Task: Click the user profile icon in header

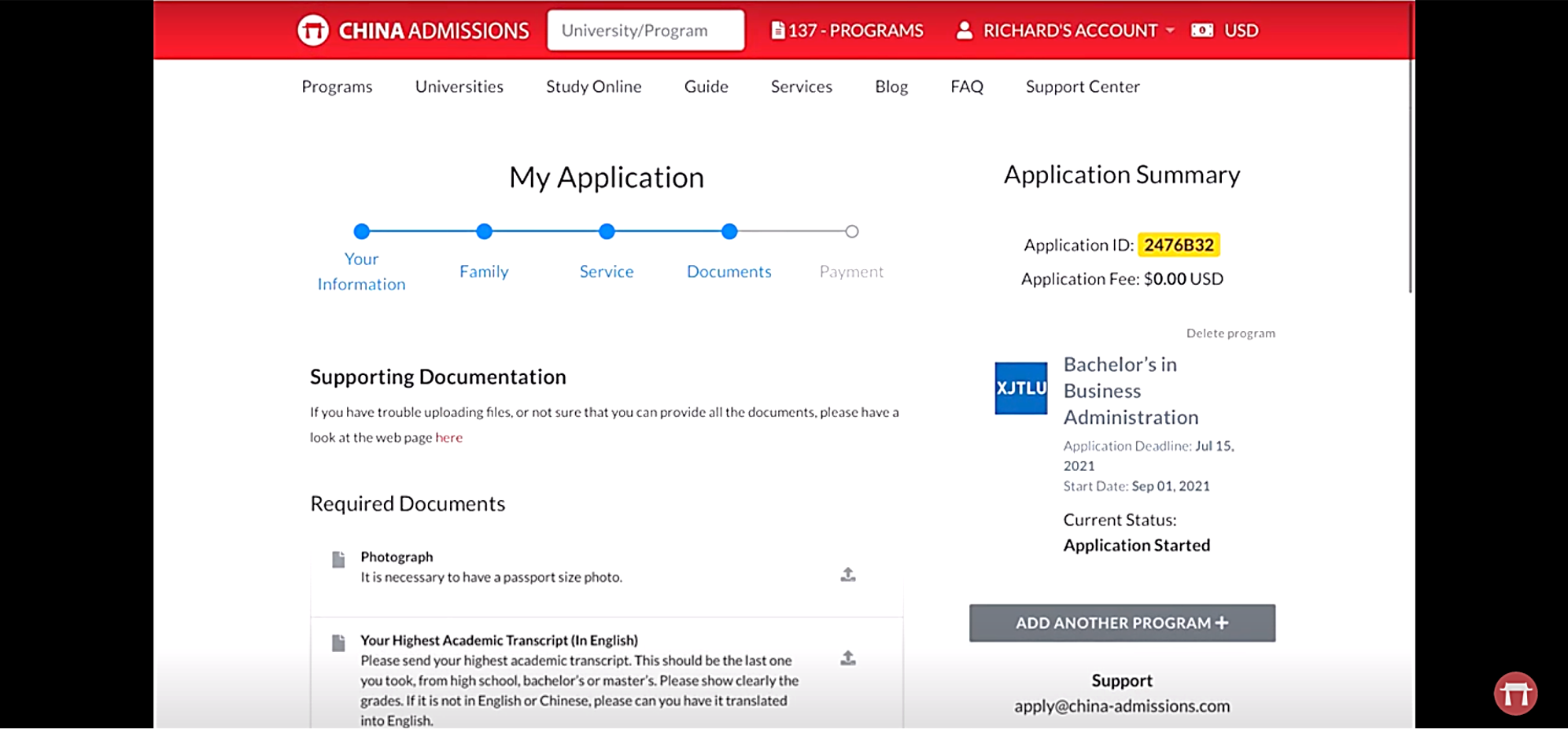Action: [964, 31]
